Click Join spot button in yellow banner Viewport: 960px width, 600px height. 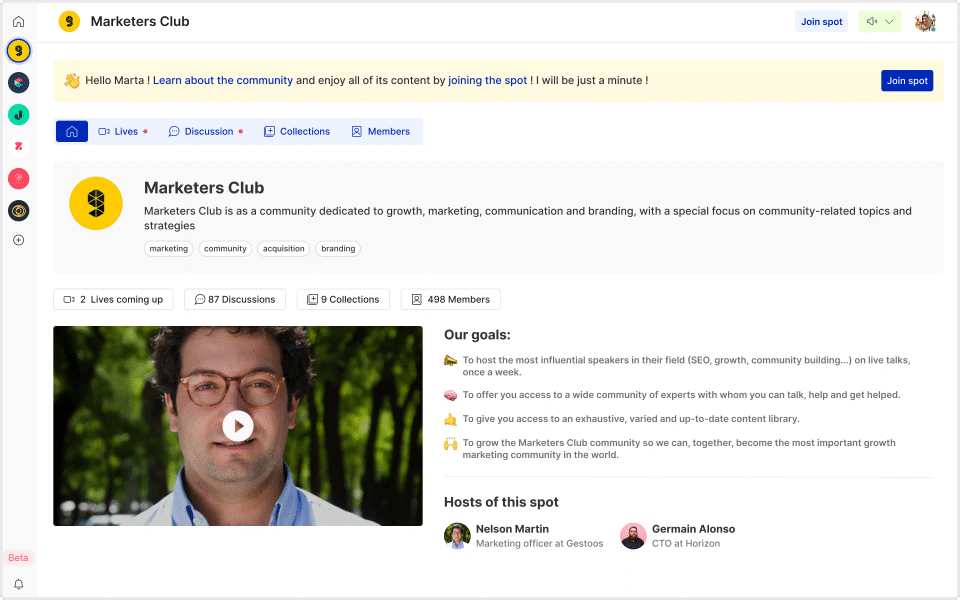(x=907, y=81)
